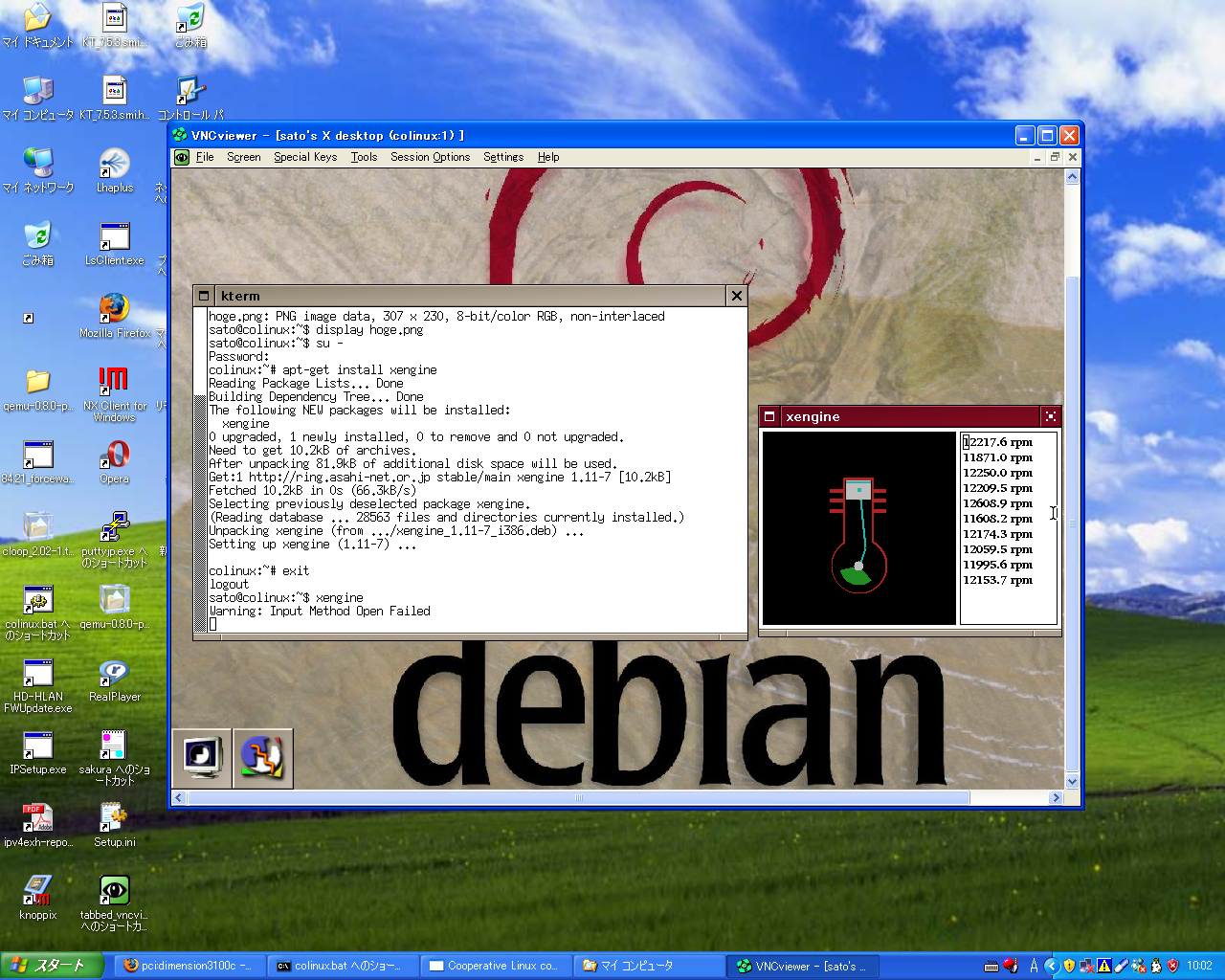Open the Screen menu in VNCviewer
Screen dimensions: 1225x980
click(x=243, y=157)
